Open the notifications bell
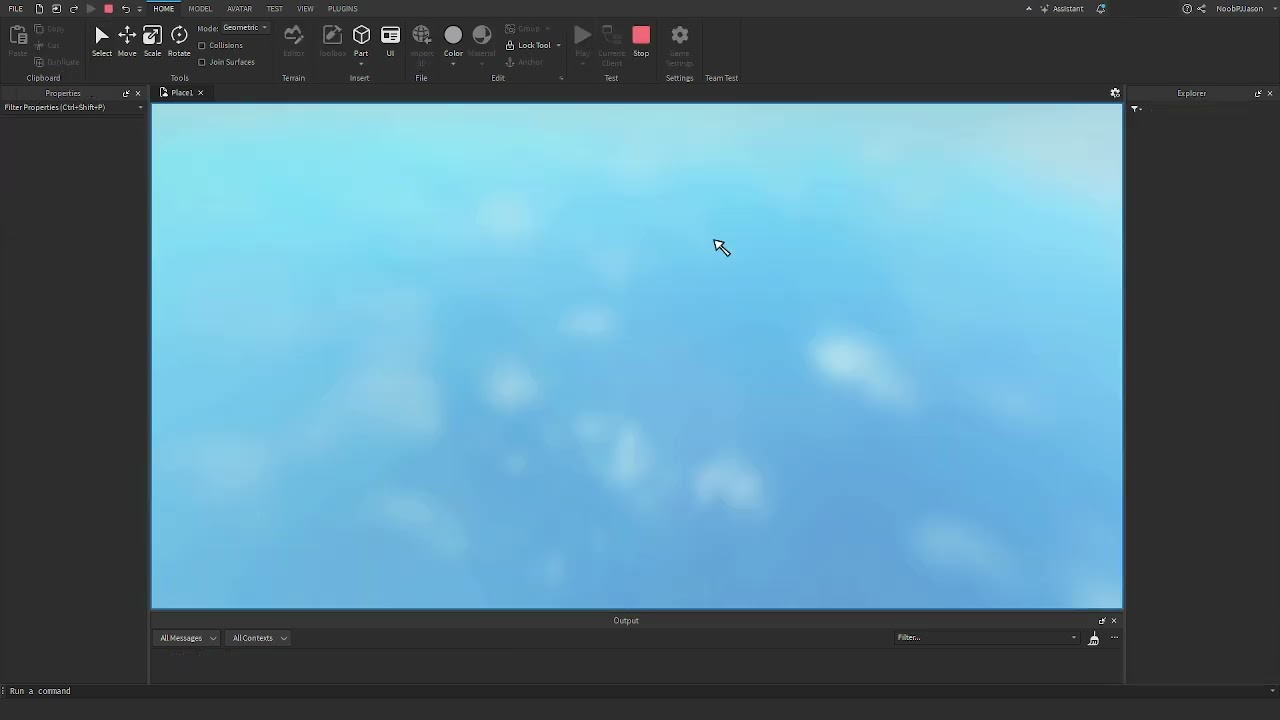 1101,9
